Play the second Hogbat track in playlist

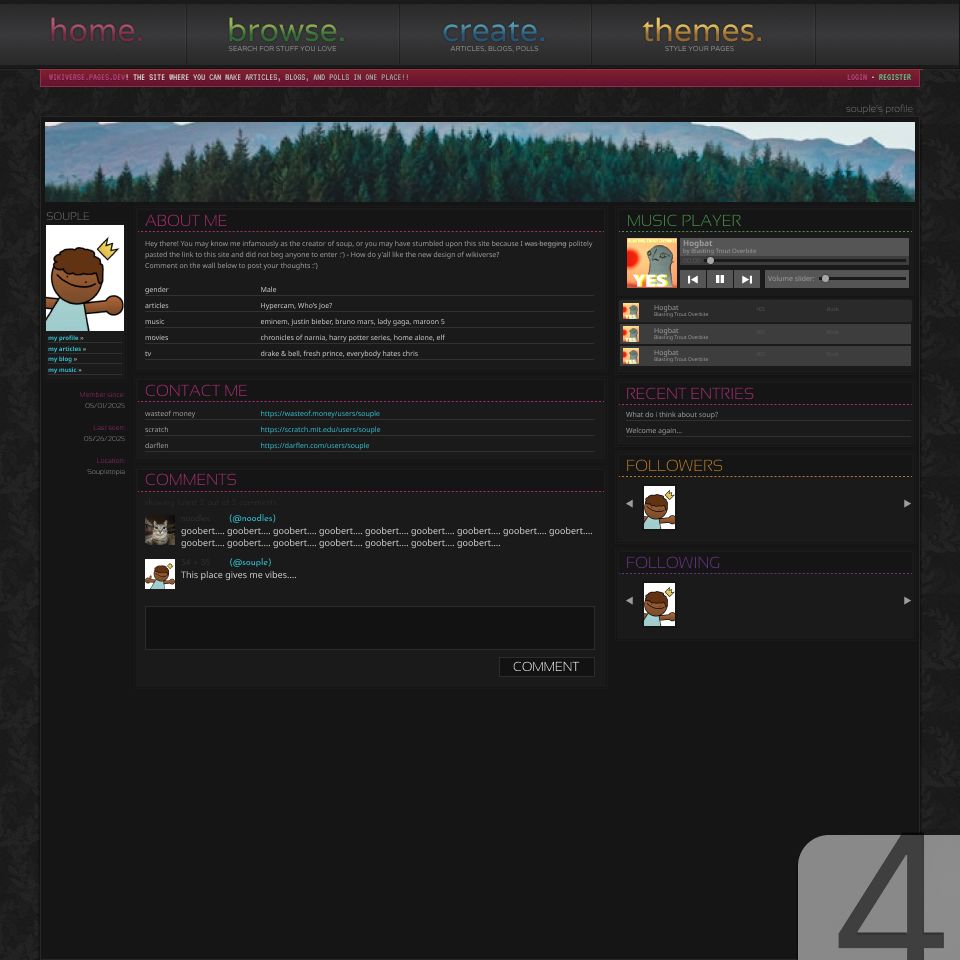pos(765,334)
